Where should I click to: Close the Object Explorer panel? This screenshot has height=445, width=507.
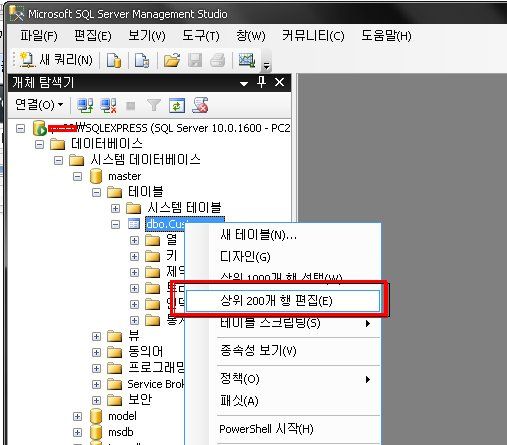coord(279,82)
